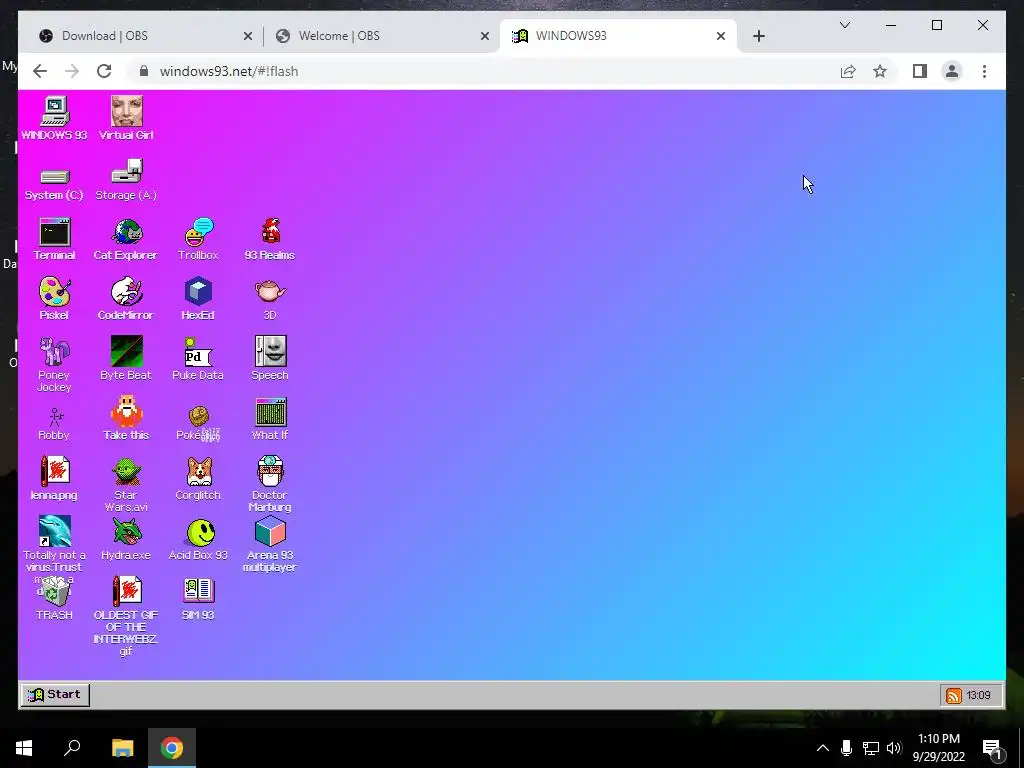The width and height of the screenshot is (1024, 768).
Task: Click the Chrome taskbar icon
Action: 172,748
